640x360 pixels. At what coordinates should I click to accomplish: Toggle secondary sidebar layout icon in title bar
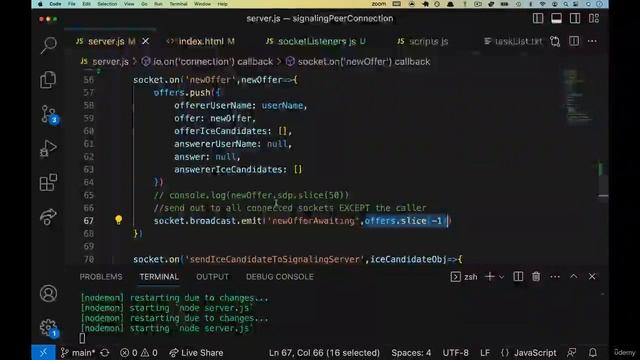pos(575,18)
